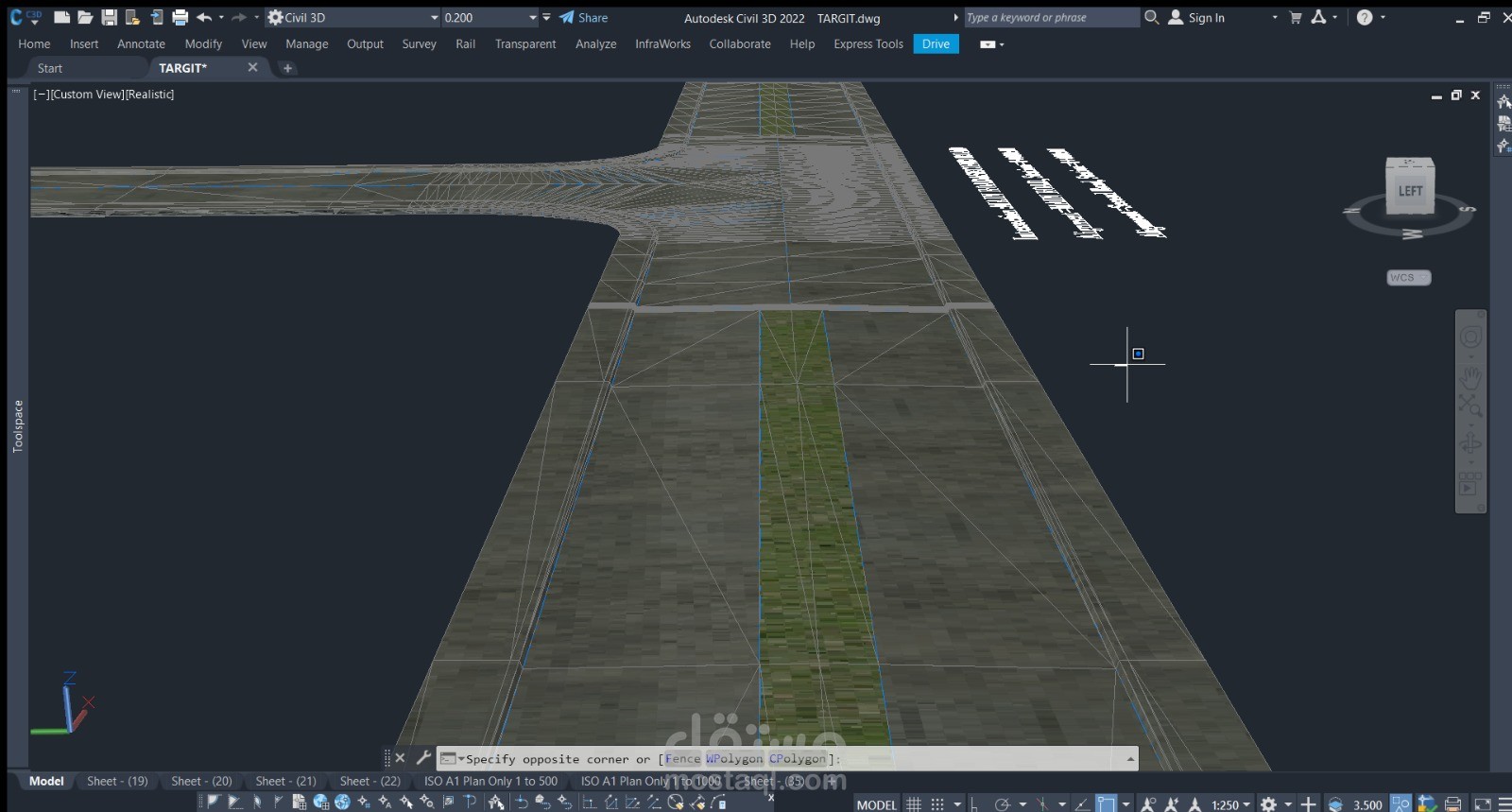
Task: Open the 1:250 annotation scale dropdown
Action: pyautogui.click(x=1230, y=804)
